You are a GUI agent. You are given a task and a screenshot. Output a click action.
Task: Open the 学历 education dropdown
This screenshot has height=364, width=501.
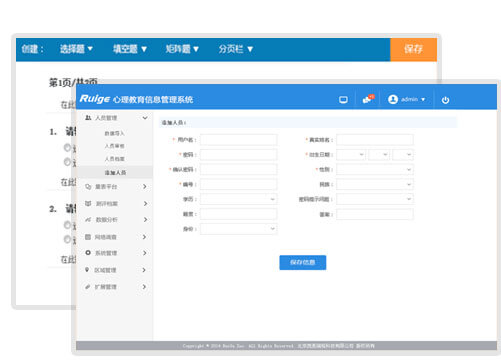pyautogui.click(x=239, y=199)
